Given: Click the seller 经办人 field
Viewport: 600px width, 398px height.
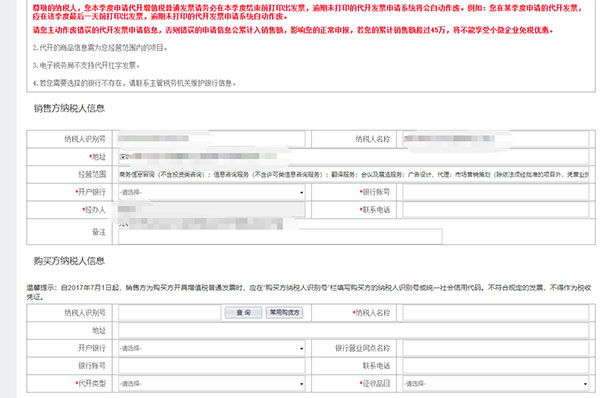Looking at the screenshot, I should [x=212, y=210].
